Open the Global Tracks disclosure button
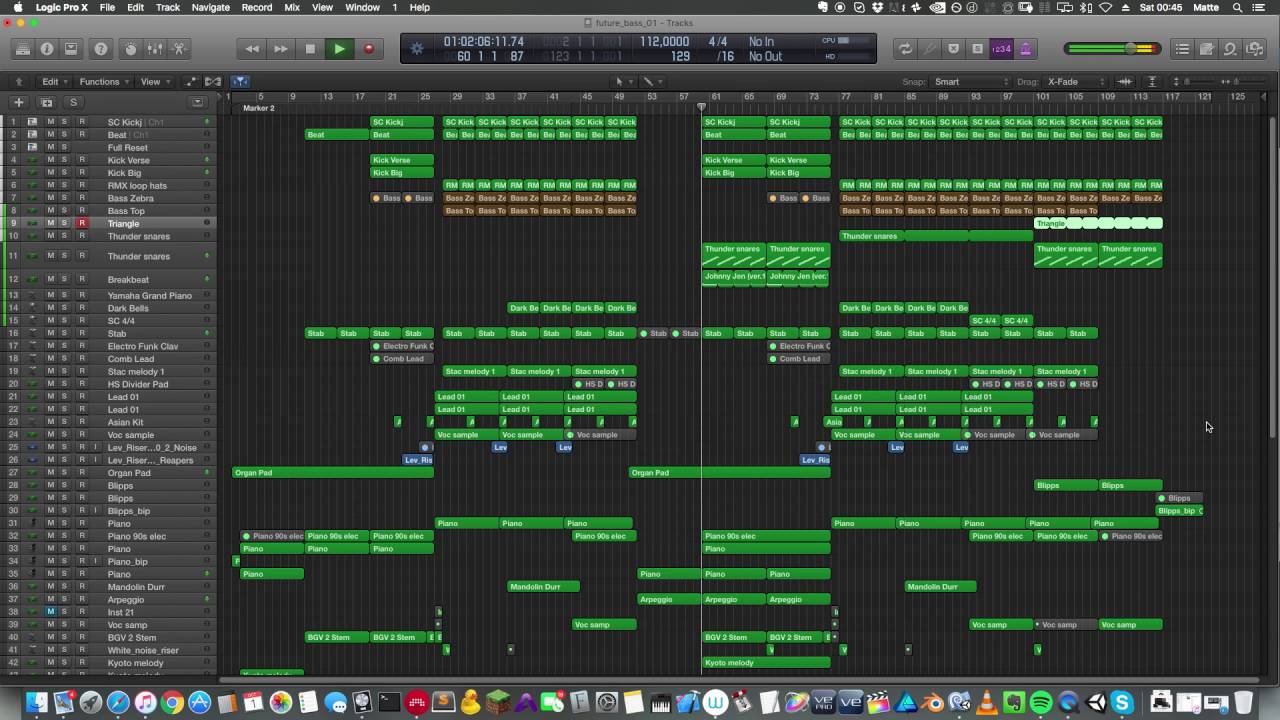Viewport: 1280px width, 720px height. click(x=198, y=102)
